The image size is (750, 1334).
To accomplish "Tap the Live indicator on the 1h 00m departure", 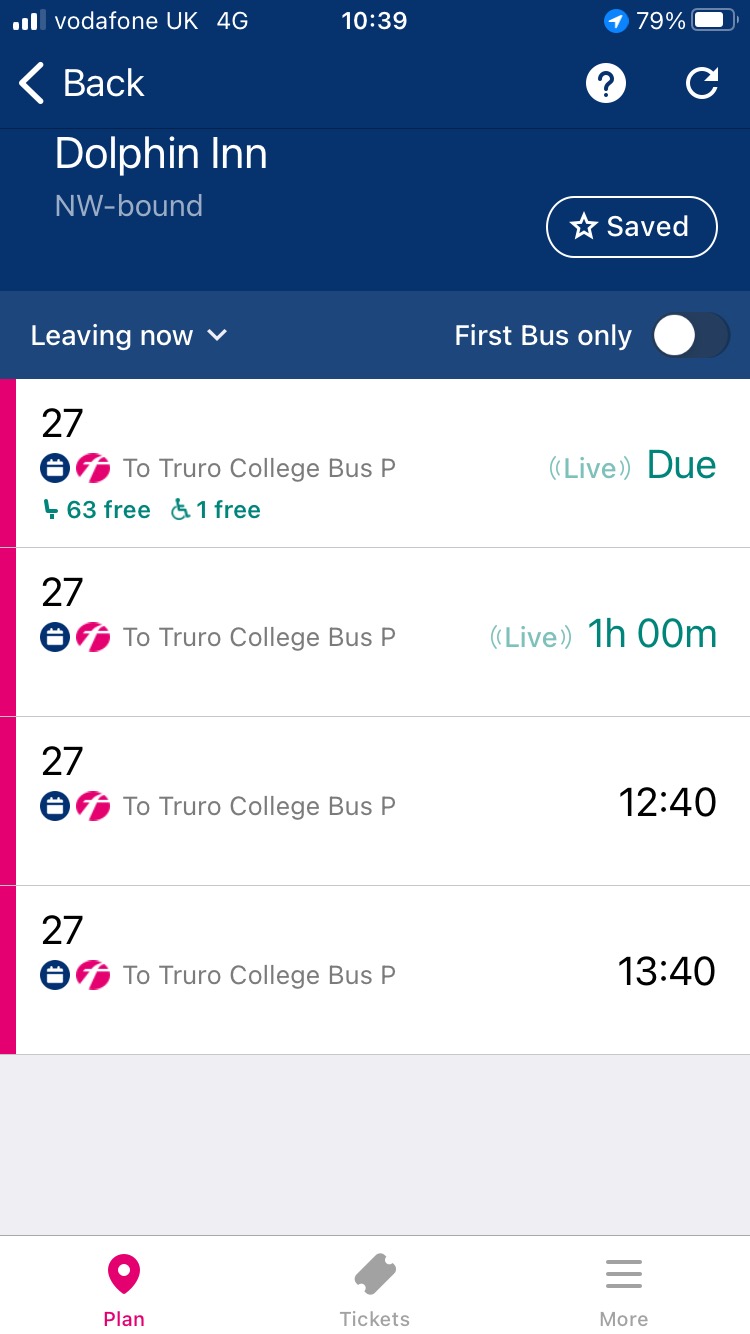I will coord(531,636).
